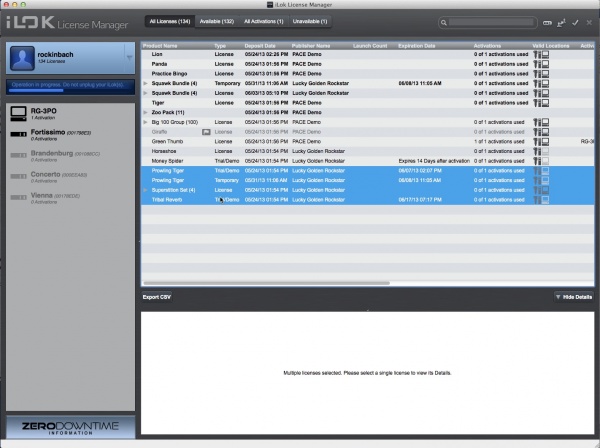Select the Lion license row name
Viewport: 600px width, 448px height.
(x=157, y=54)
